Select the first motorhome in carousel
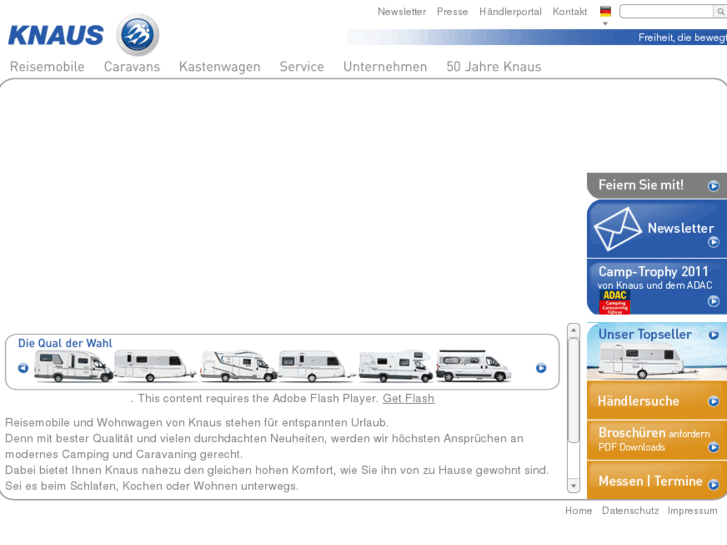The height and width of the screenshot is (545, 727). 73,366
